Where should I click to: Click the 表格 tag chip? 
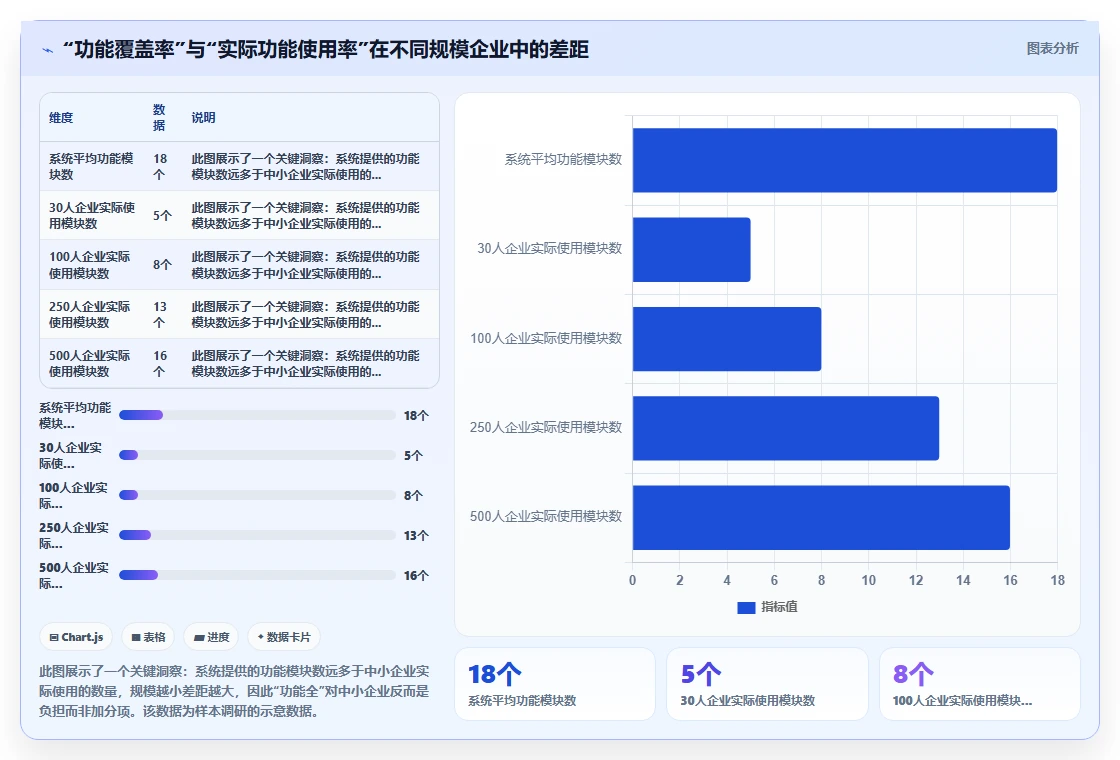pyautogui.click(x=148, y=637)
